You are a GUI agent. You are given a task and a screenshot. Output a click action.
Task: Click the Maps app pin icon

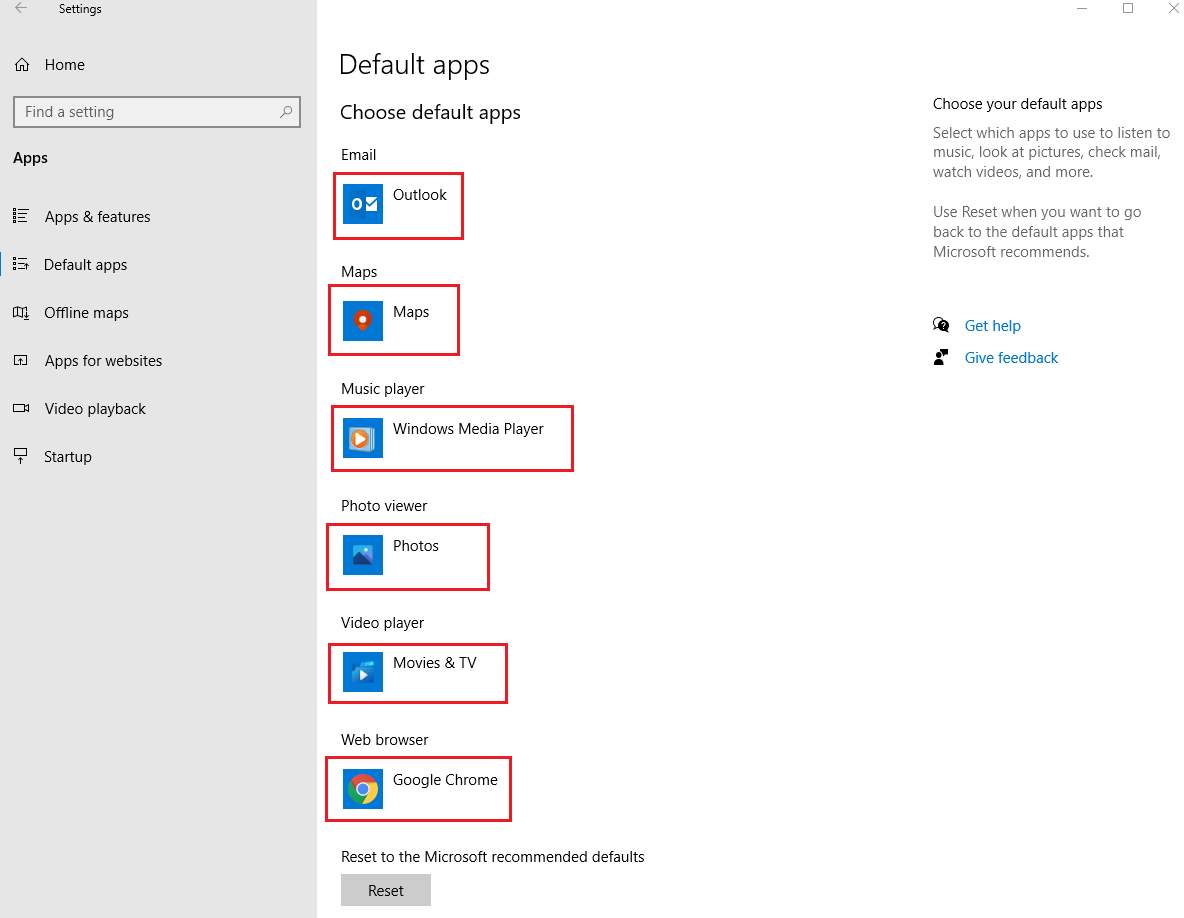362,321
